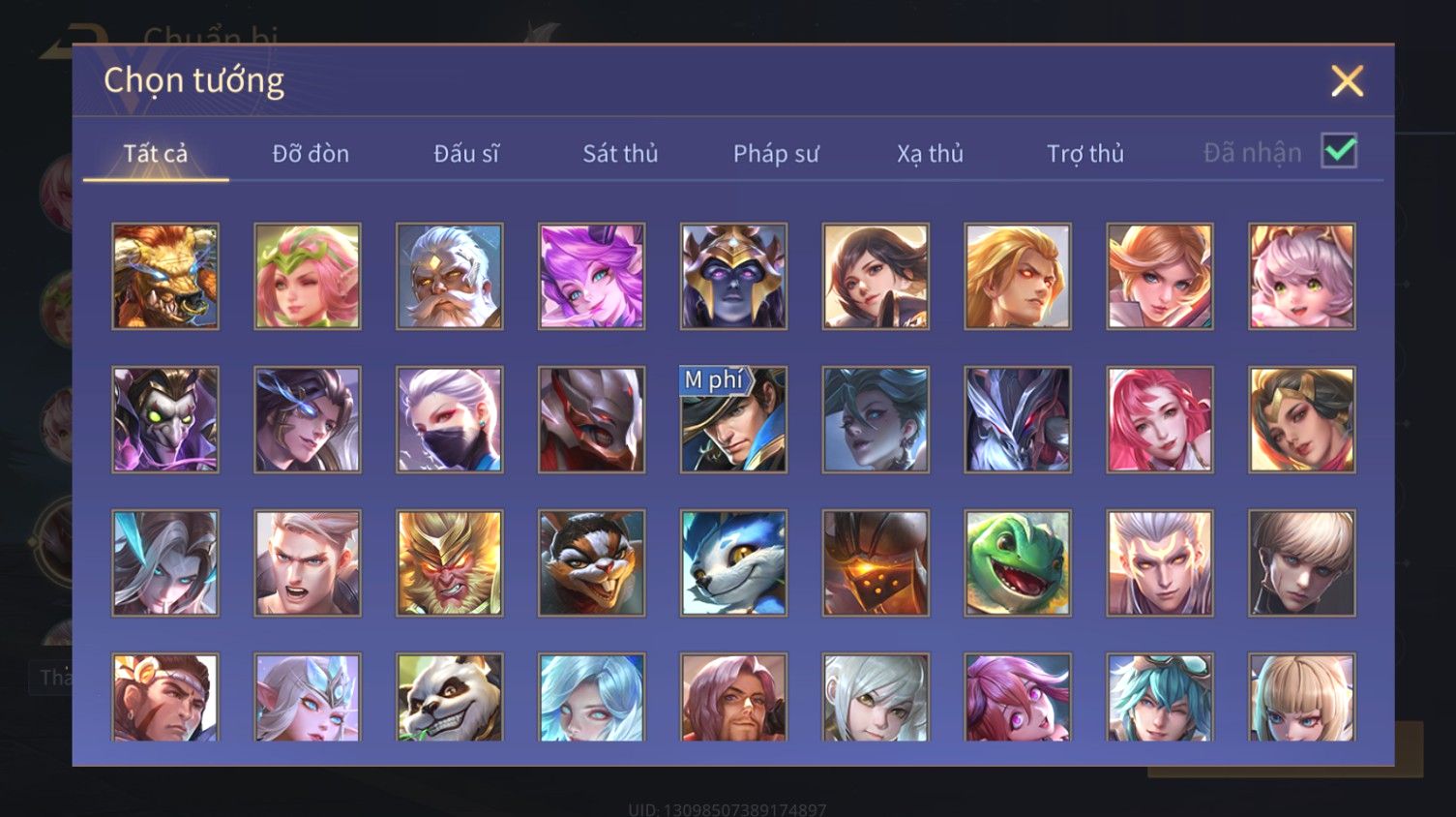Open the Đỡ đòn tab
Image resolution: width=1456 pixels, height=817 pixels.
(x=311, y=153)
